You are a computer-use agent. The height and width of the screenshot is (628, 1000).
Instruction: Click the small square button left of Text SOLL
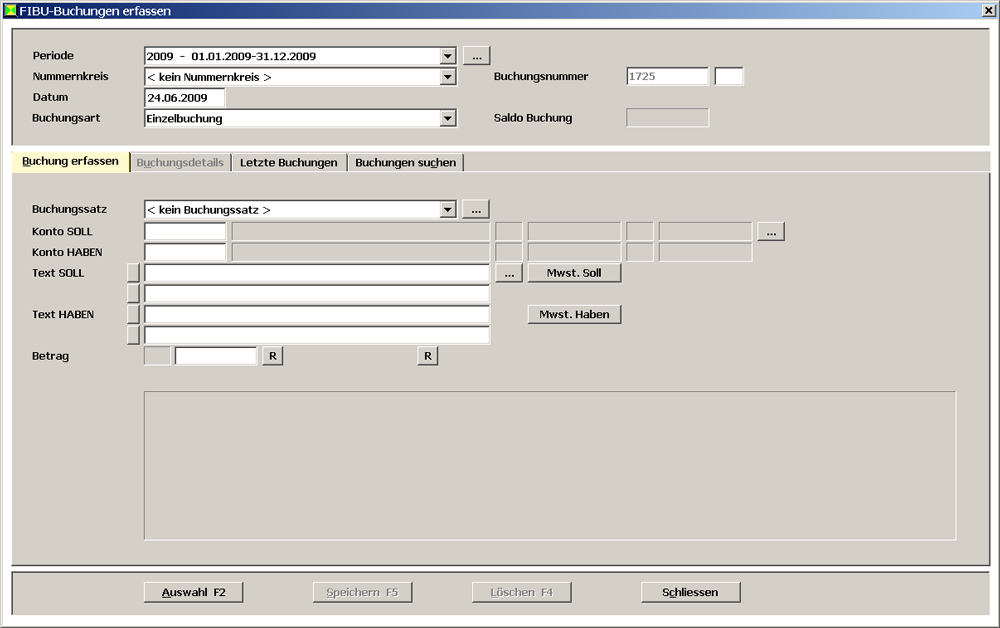[133, 273]
